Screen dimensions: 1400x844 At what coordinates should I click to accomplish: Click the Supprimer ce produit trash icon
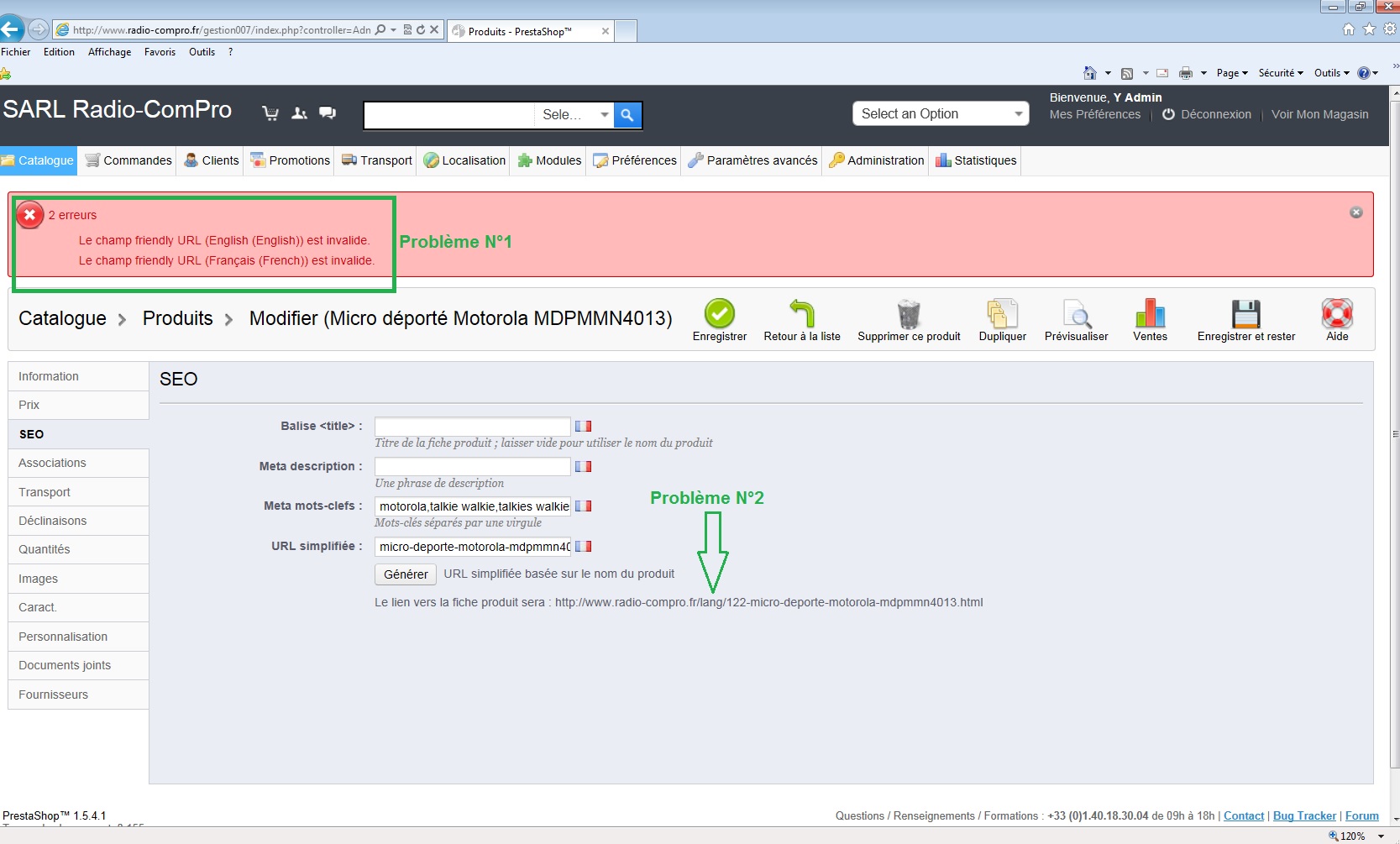pos(909,313)
